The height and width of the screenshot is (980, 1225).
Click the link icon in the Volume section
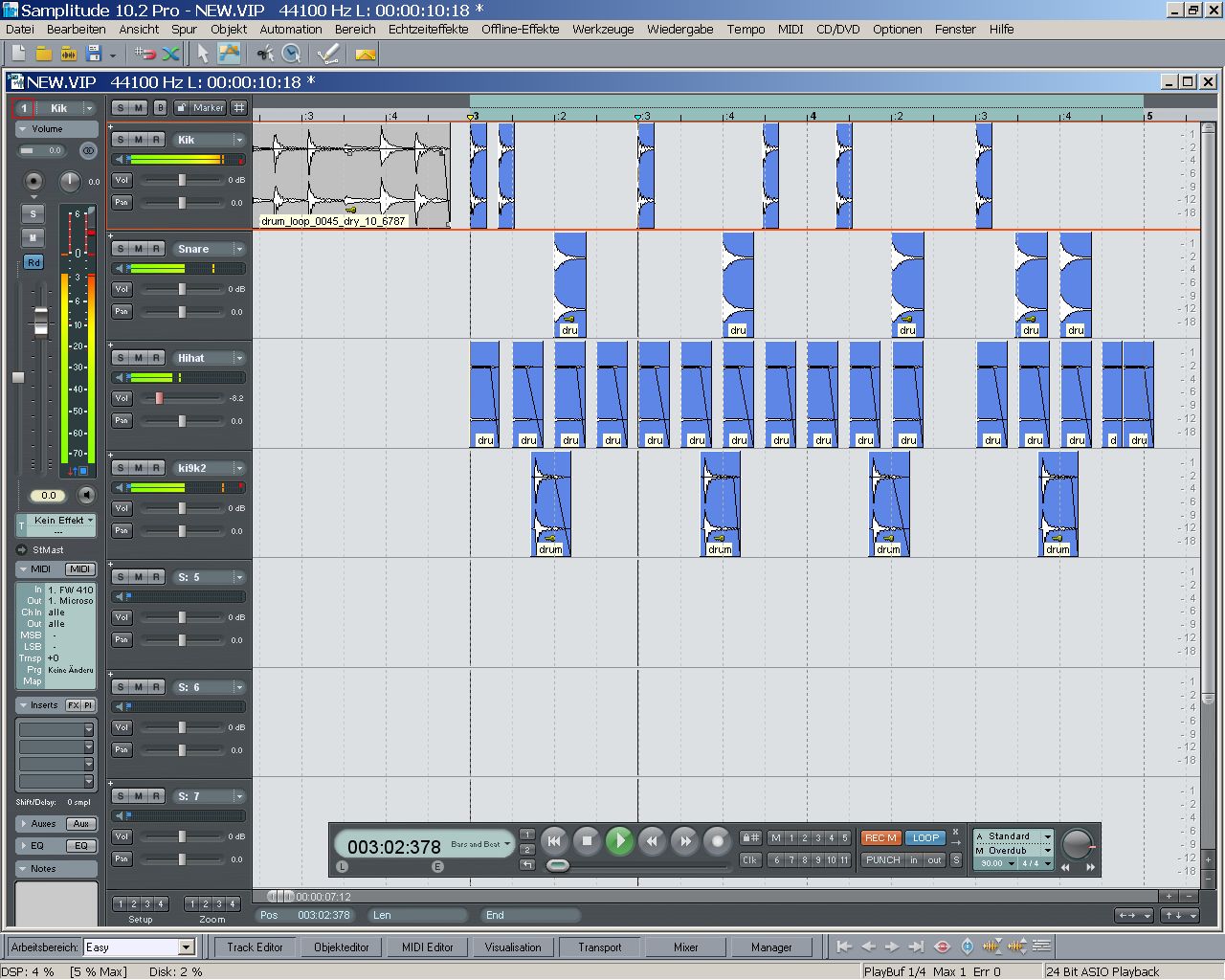88,150
